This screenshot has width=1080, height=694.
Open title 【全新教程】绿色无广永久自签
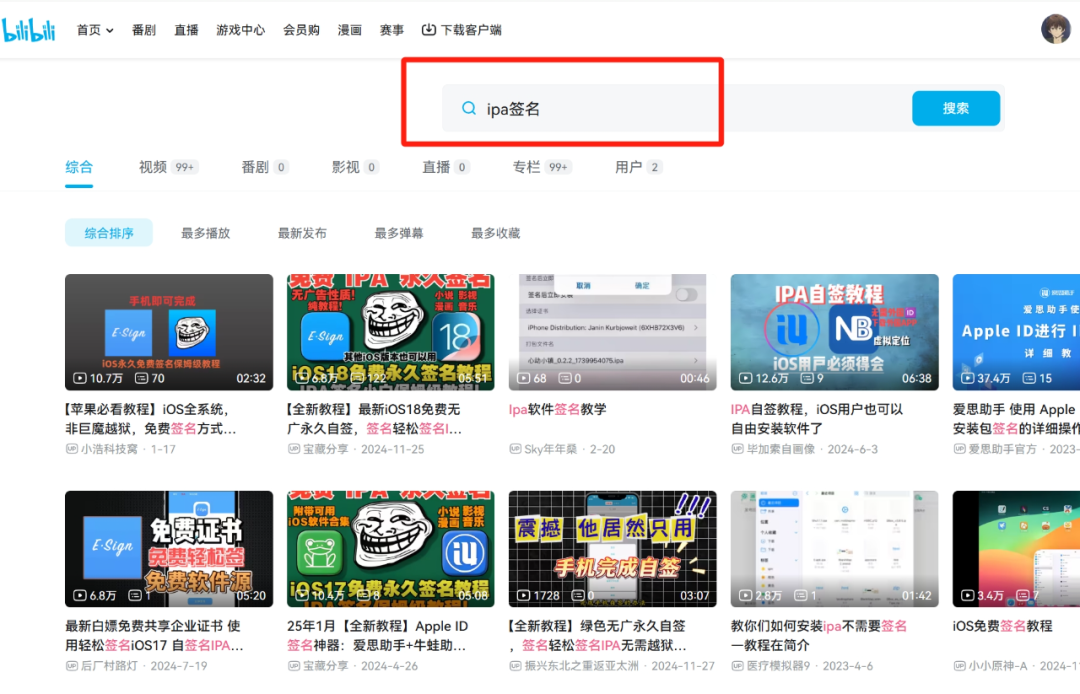pos(597,635)
